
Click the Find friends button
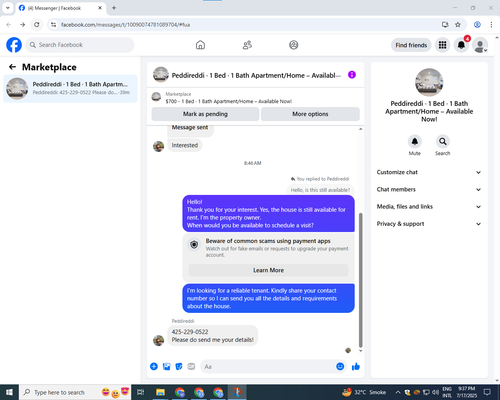(411, 45)
